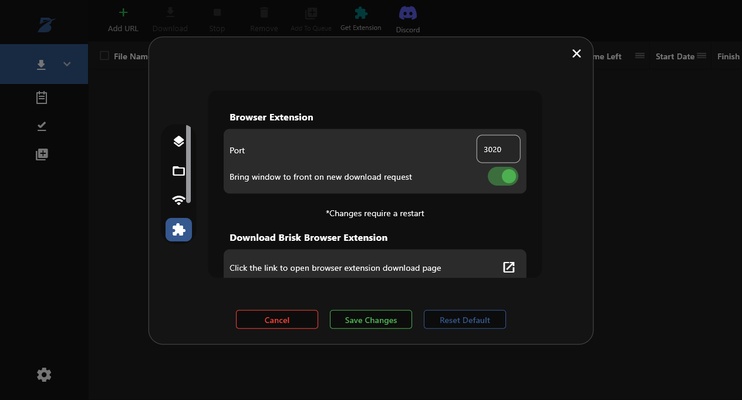The width and height of the screenshot is (742, 400).
Task: Click the Browser Extension heading
Action: click(271, 117)
